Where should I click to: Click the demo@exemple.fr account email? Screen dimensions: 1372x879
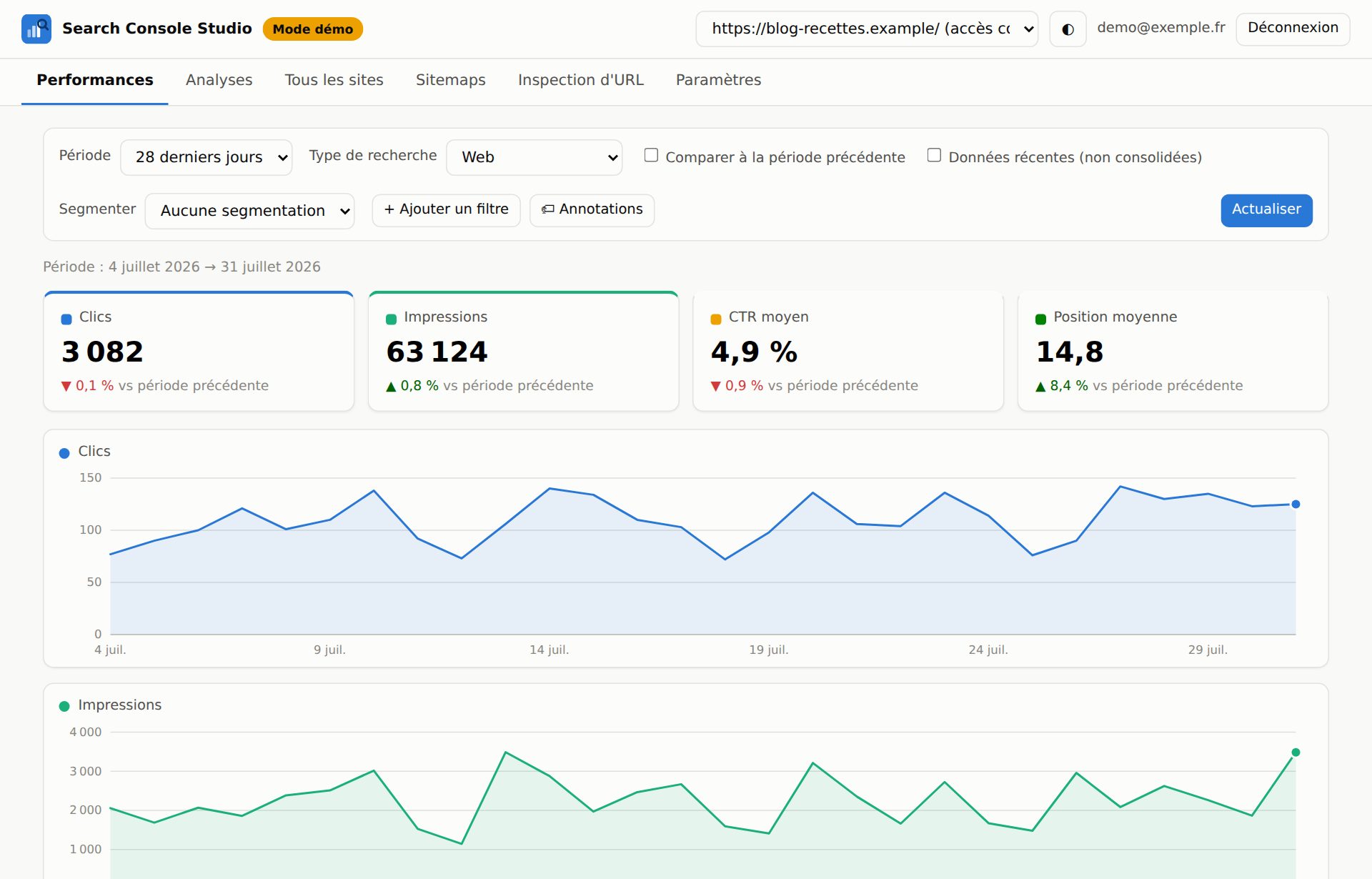coord(1161,28)
